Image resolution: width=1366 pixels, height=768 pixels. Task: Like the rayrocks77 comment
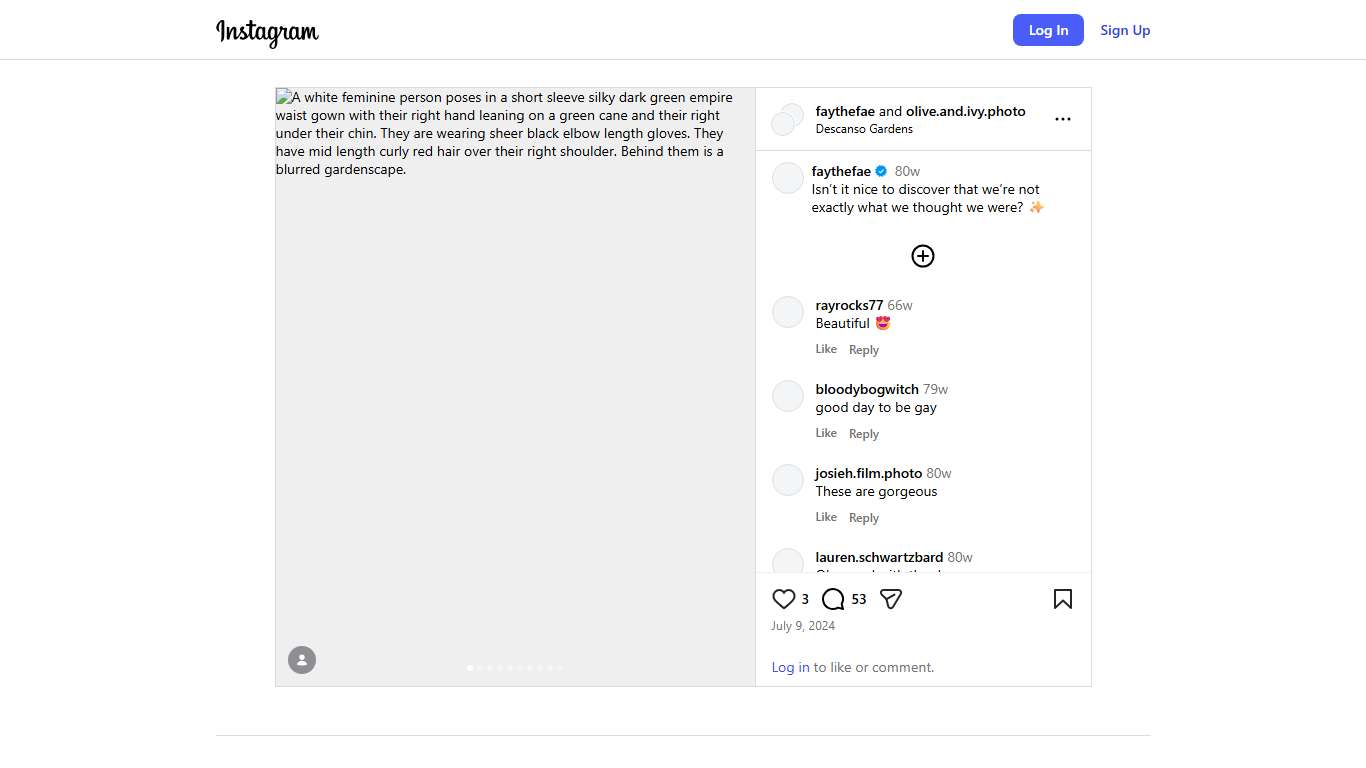point(826,349)
